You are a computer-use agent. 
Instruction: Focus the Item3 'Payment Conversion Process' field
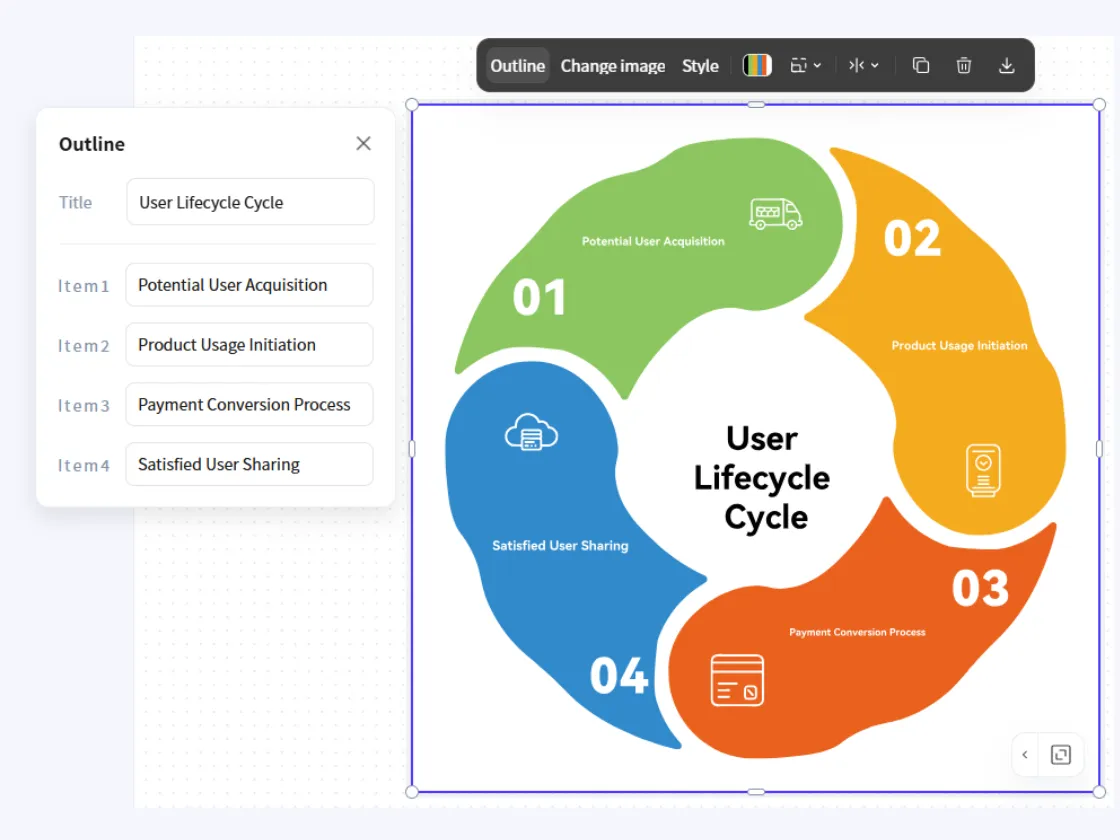tap(249, 405)
